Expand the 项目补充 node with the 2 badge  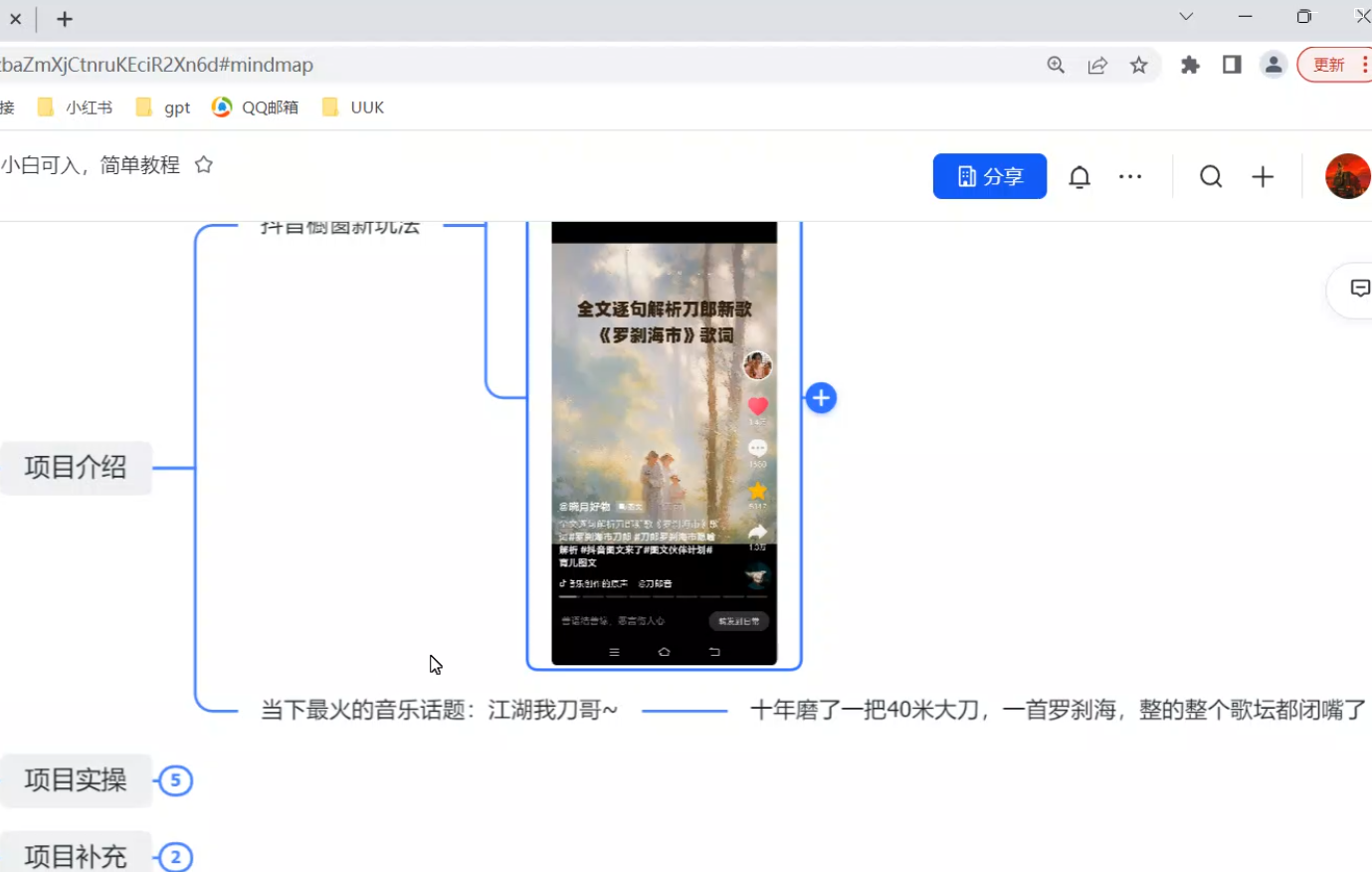tap(175, 856)
